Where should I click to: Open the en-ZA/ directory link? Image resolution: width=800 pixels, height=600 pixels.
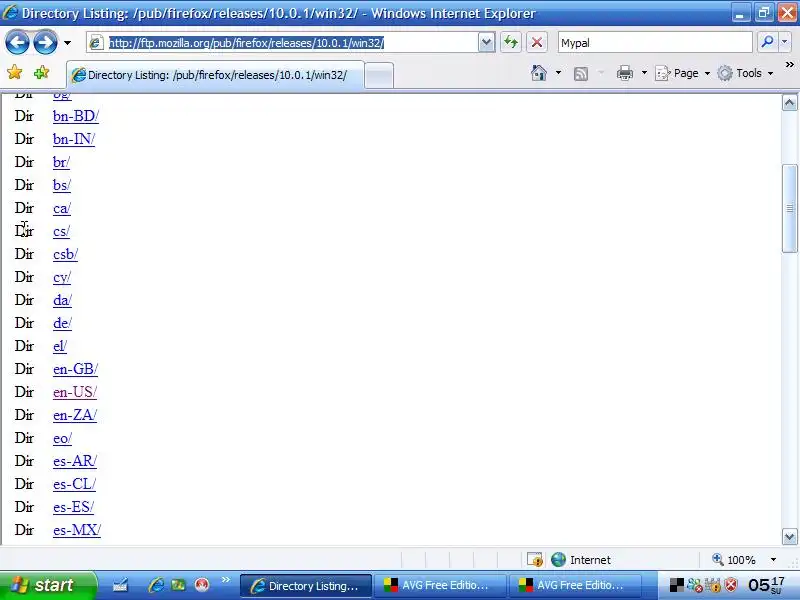coord(75,415)
